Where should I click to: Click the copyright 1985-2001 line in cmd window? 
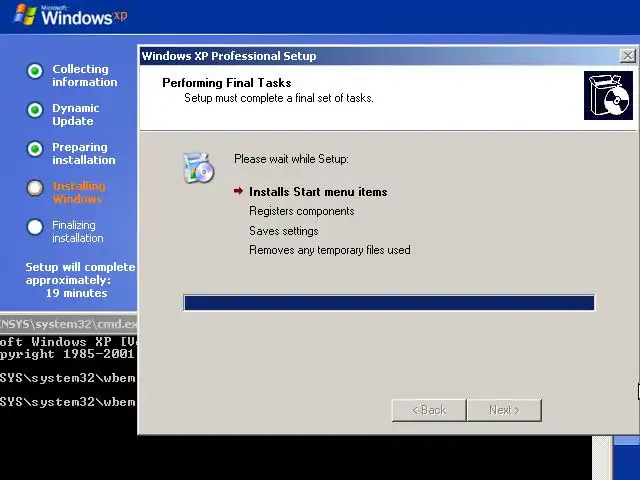pyautogui.click(x=67, y=354)
